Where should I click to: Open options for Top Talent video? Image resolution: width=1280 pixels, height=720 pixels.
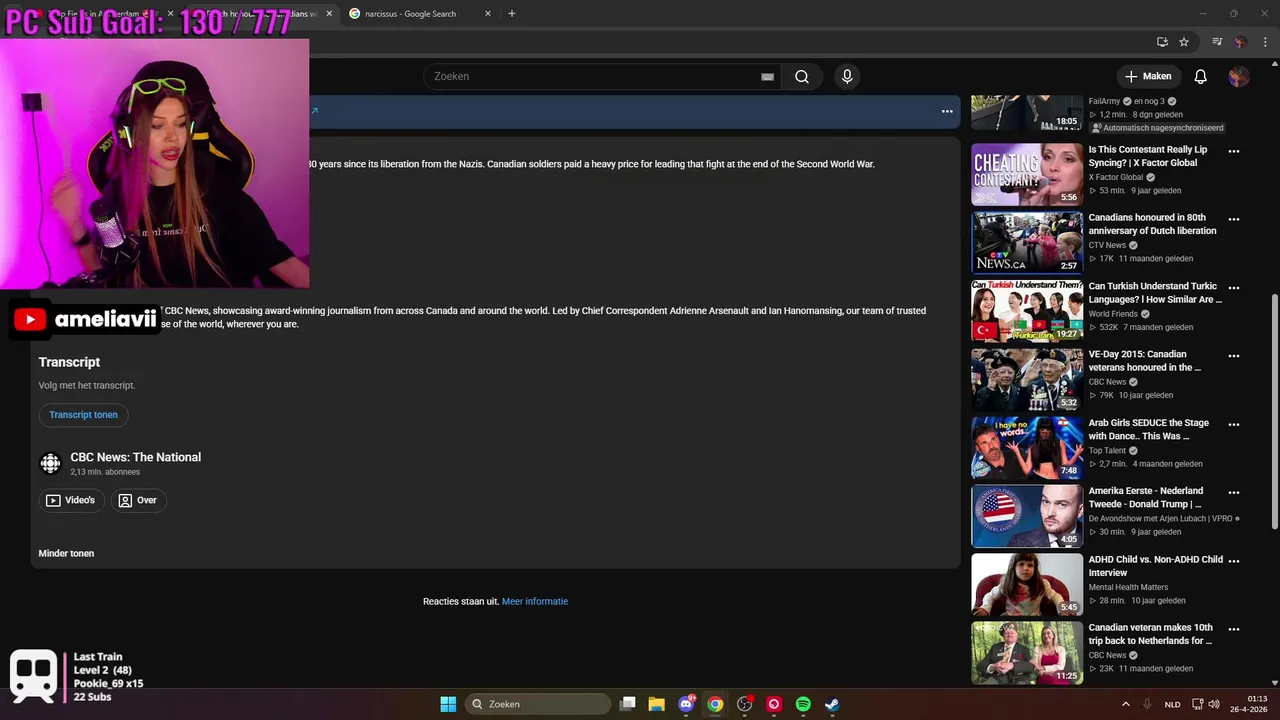coord(1234,424)
